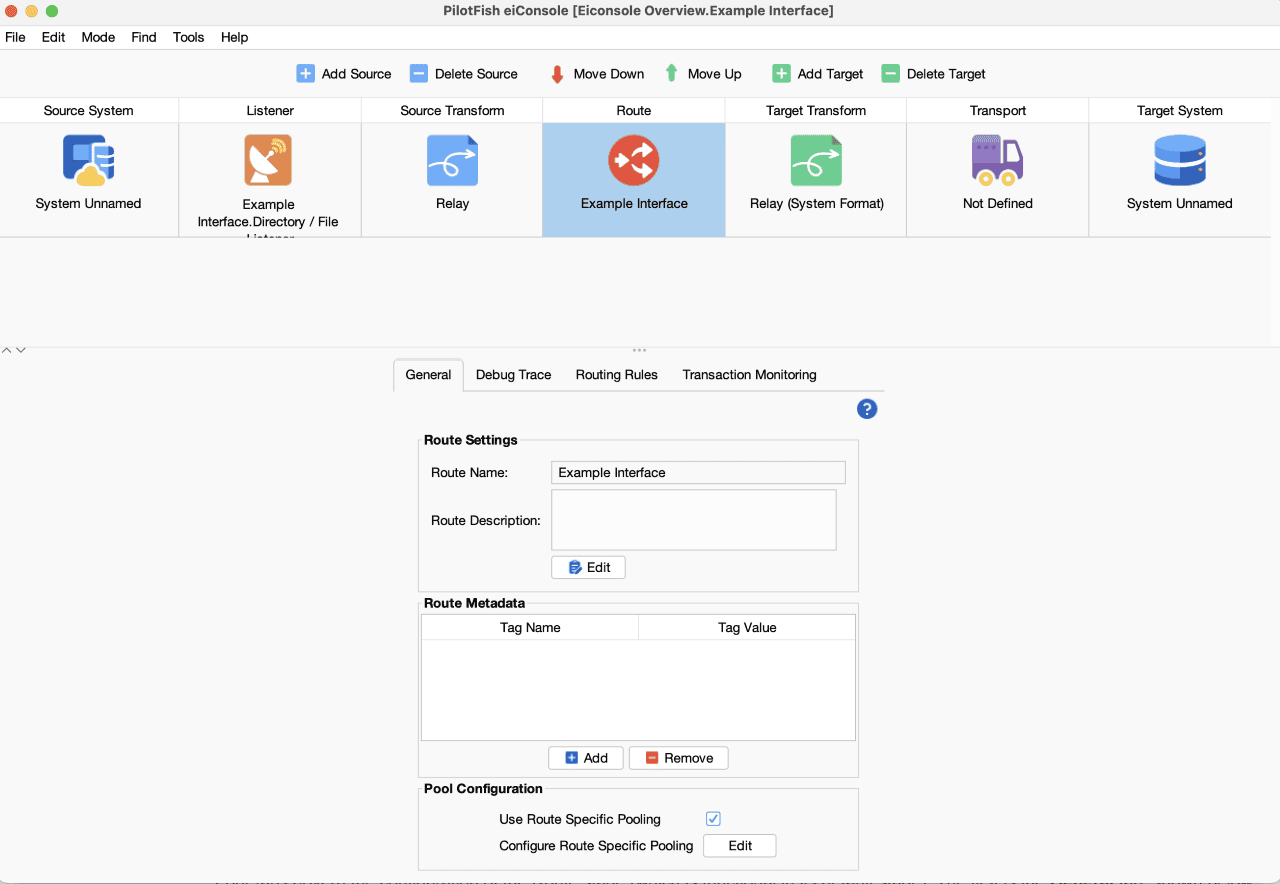Click the Target Transform column header
The height and width of the screenshot is (884, 1280).
[x=816, y=111]
